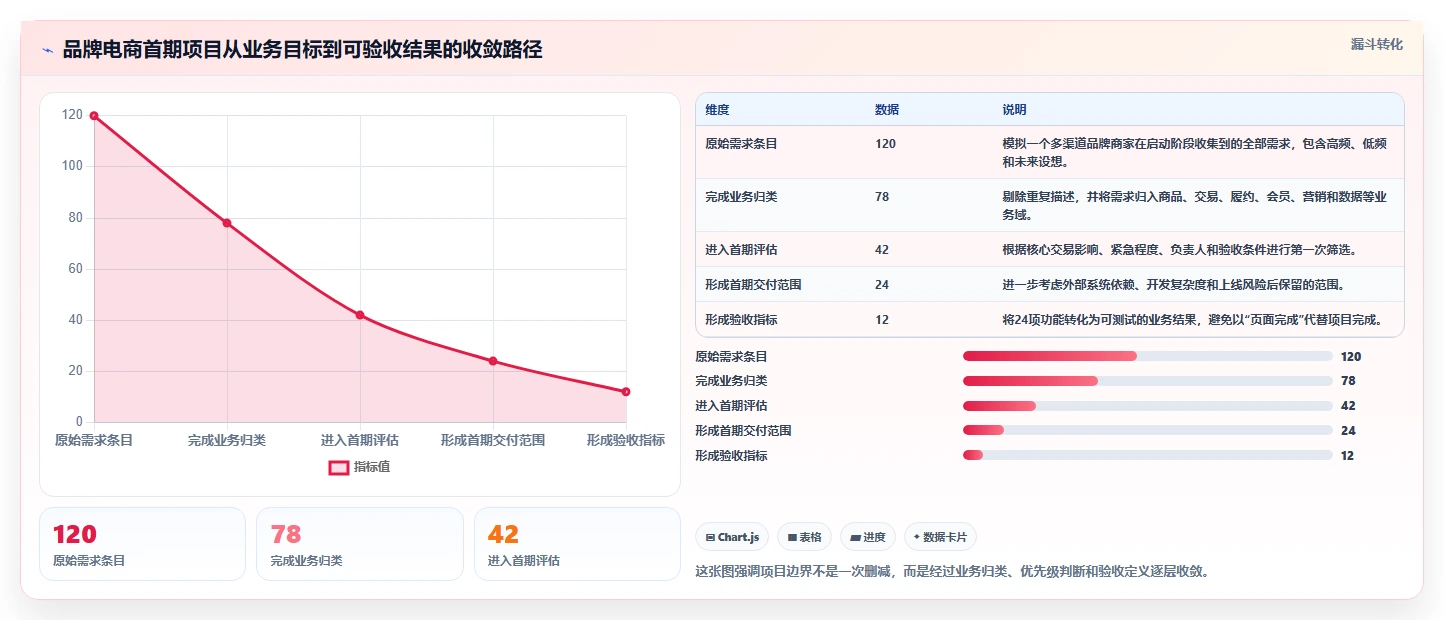Click the 进入首期评估 progress bar
The image size is (1444, 620).
point(1147,406)
